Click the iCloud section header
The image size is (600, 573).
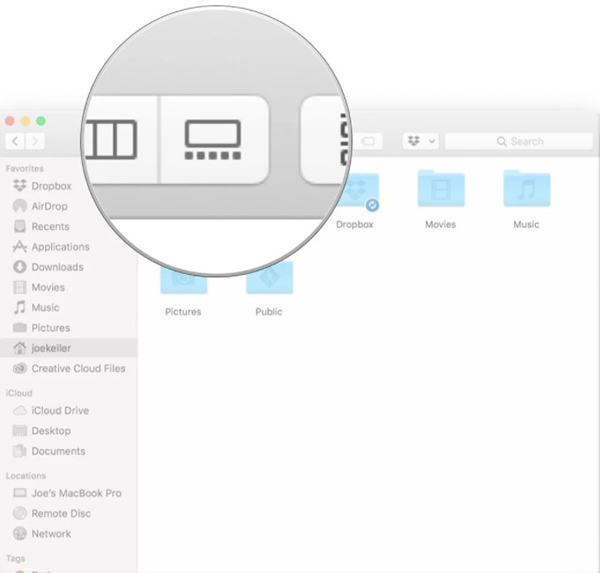pos(19,393)
